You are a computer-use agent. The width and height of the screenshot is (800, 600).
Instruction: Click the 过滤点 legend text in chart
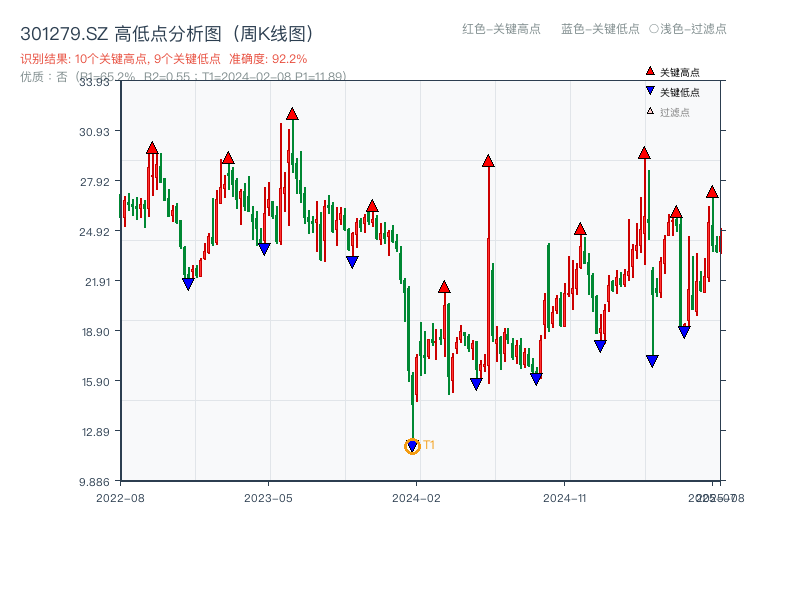(x=675, y=112)
